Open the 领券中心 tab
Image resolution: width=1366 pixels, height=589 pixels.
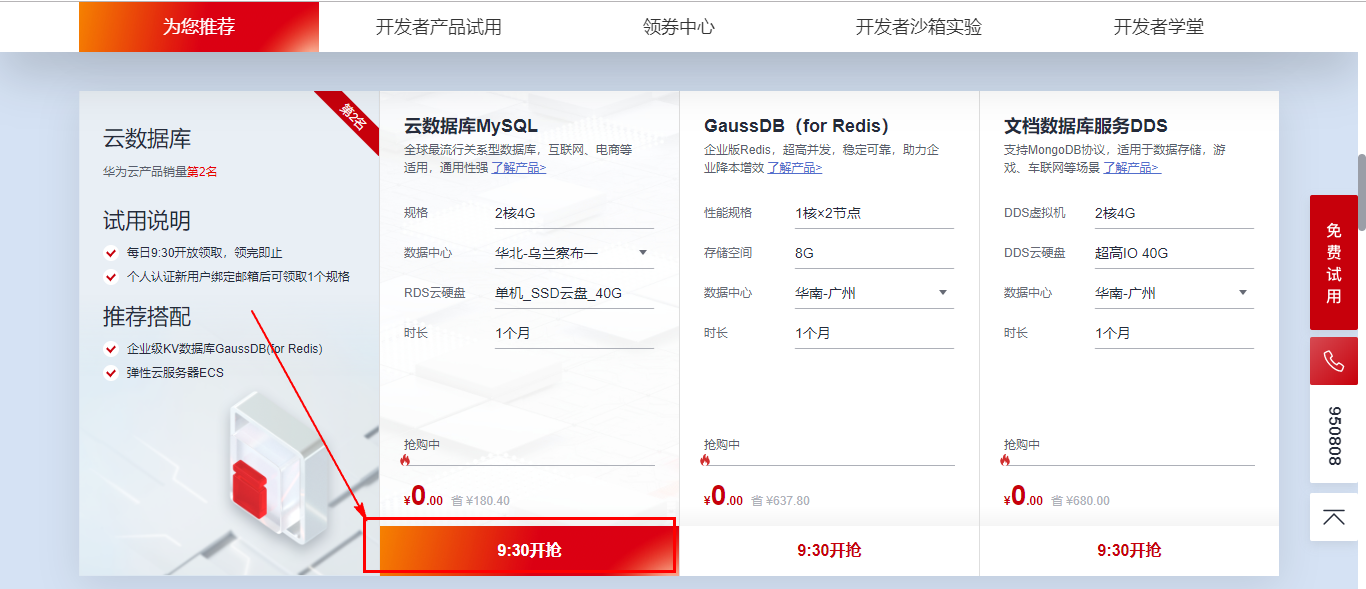679,27
